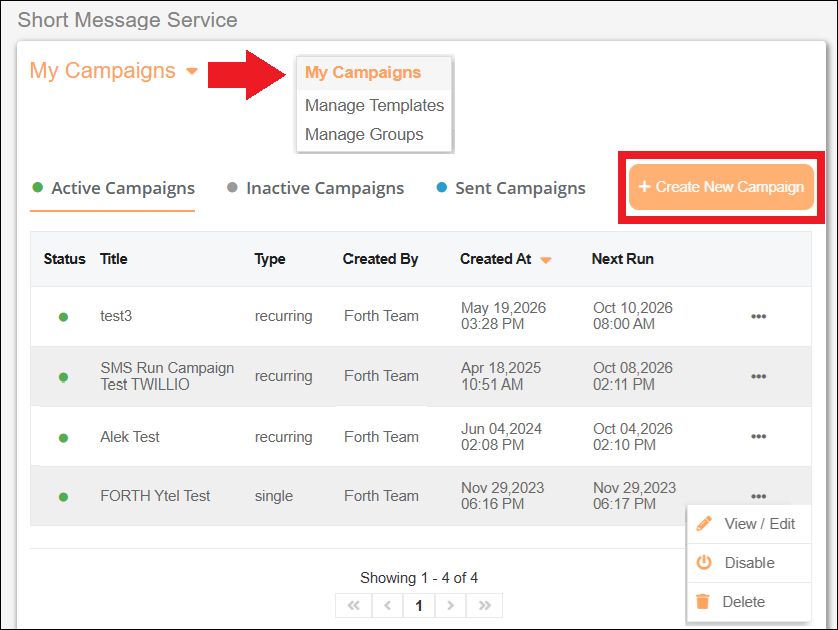Switch to Sent Campaigns tab
Viewport: 838px width, 630px height.
pos(511,188)
